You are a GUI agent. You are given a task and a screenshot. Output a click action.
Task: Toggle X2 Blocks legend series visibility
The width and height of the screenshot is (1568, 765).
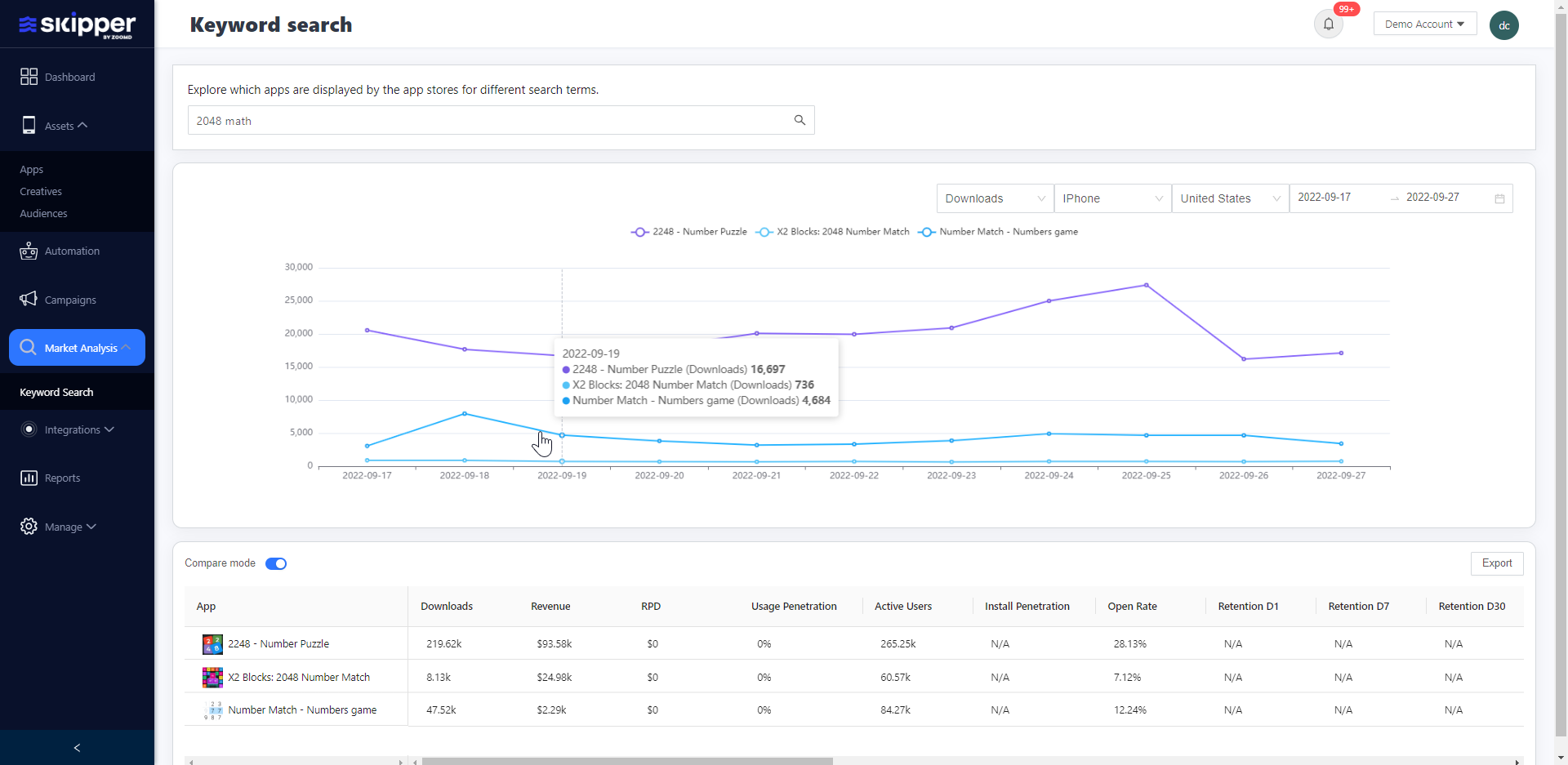(833, 232)
